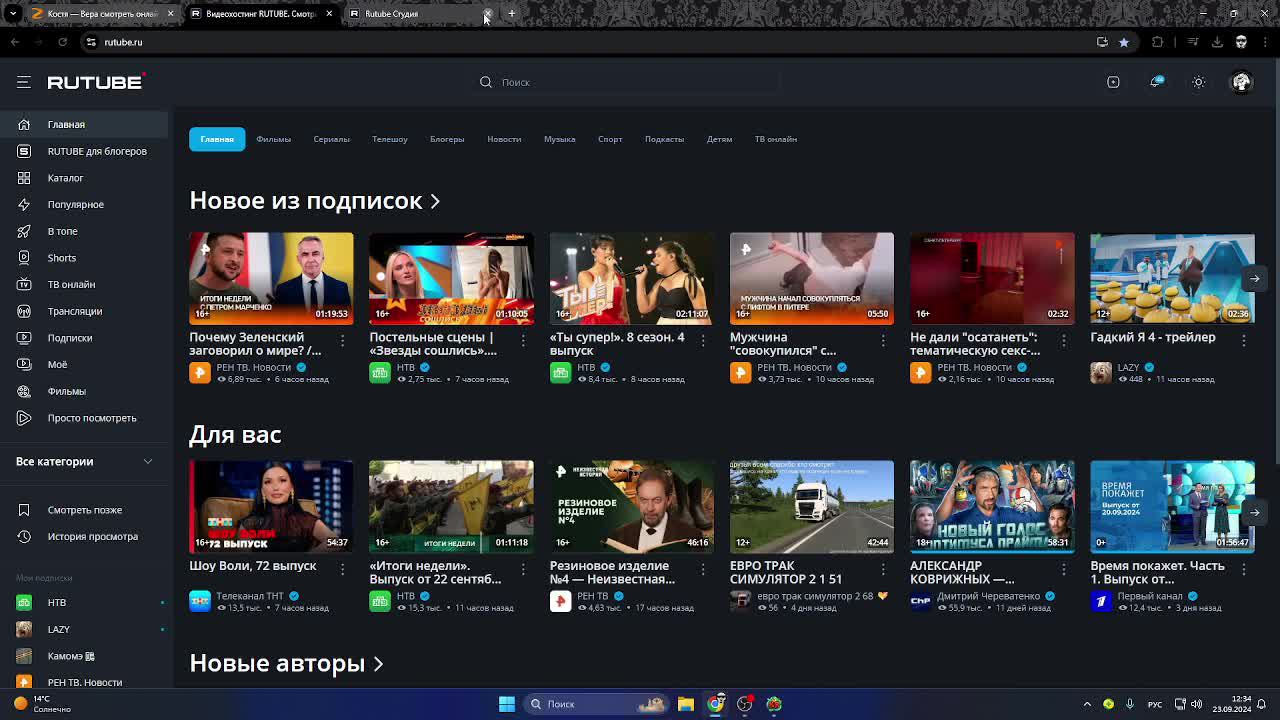1280x720 pixels.
Task: Click the search field on RUTUBE
Action: click(x=628, y=82)
